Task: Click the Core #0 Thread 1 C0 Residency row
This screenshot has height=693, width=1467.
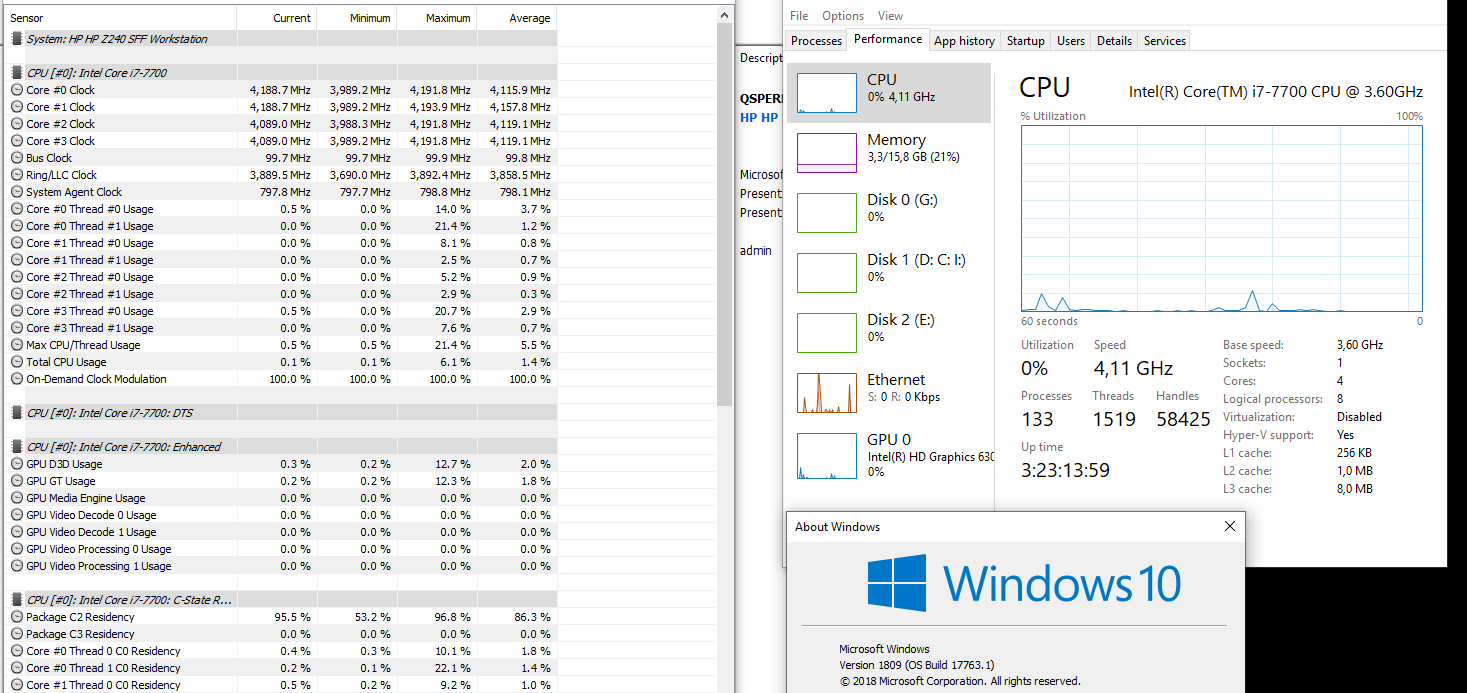Action: (280, 668)
